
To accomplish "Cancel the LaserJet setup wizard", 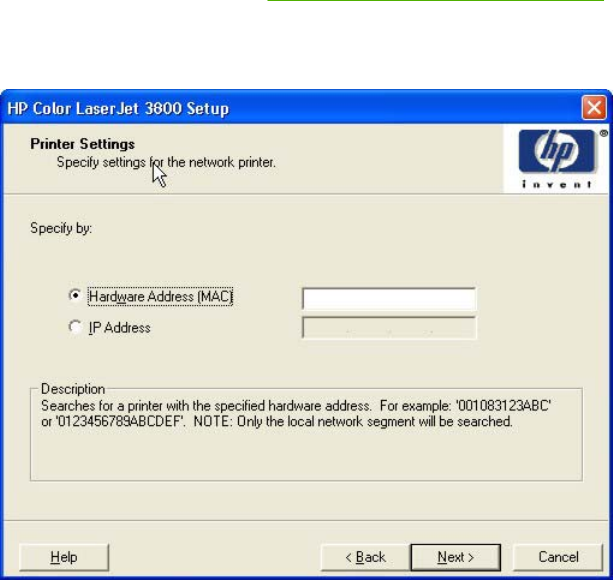I will click(x=558, y=557).
